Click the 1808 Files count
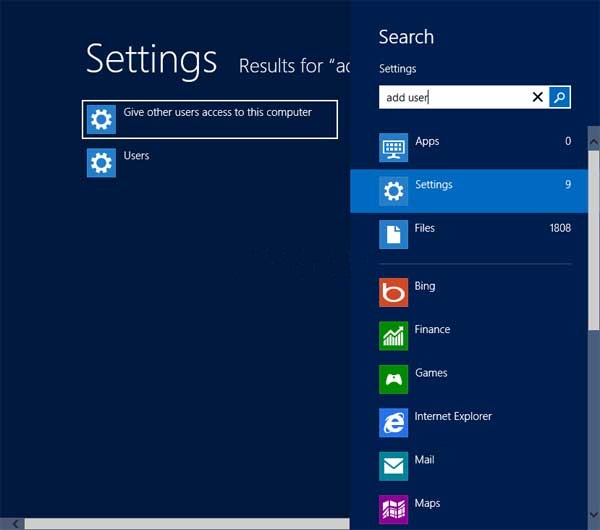This screenshot has height=530, width=600. point(560,228)
